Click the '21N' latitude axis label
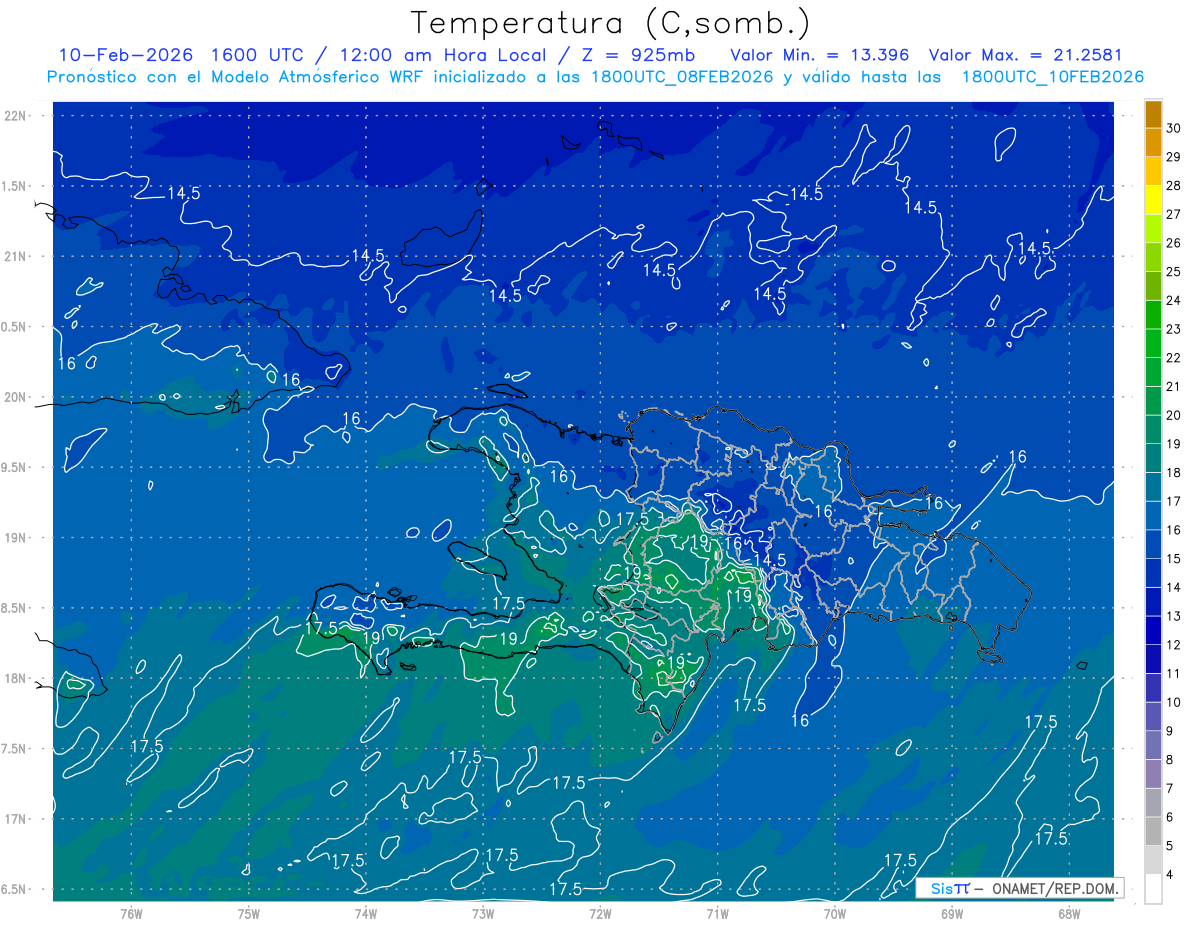This screenshot has height=927, width=1200. (14, 256)
